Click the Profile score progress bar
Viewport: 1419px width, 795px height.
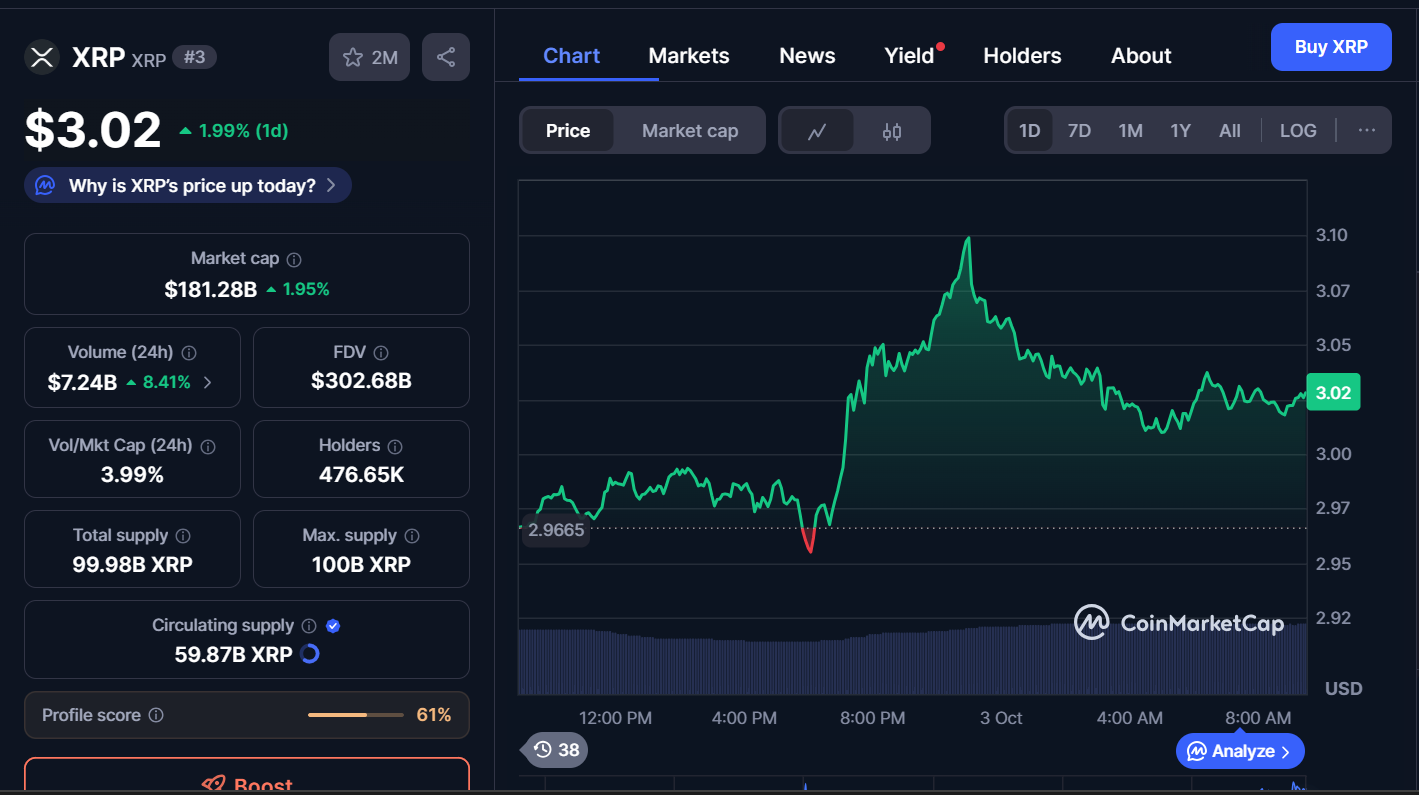coord(351,715)
